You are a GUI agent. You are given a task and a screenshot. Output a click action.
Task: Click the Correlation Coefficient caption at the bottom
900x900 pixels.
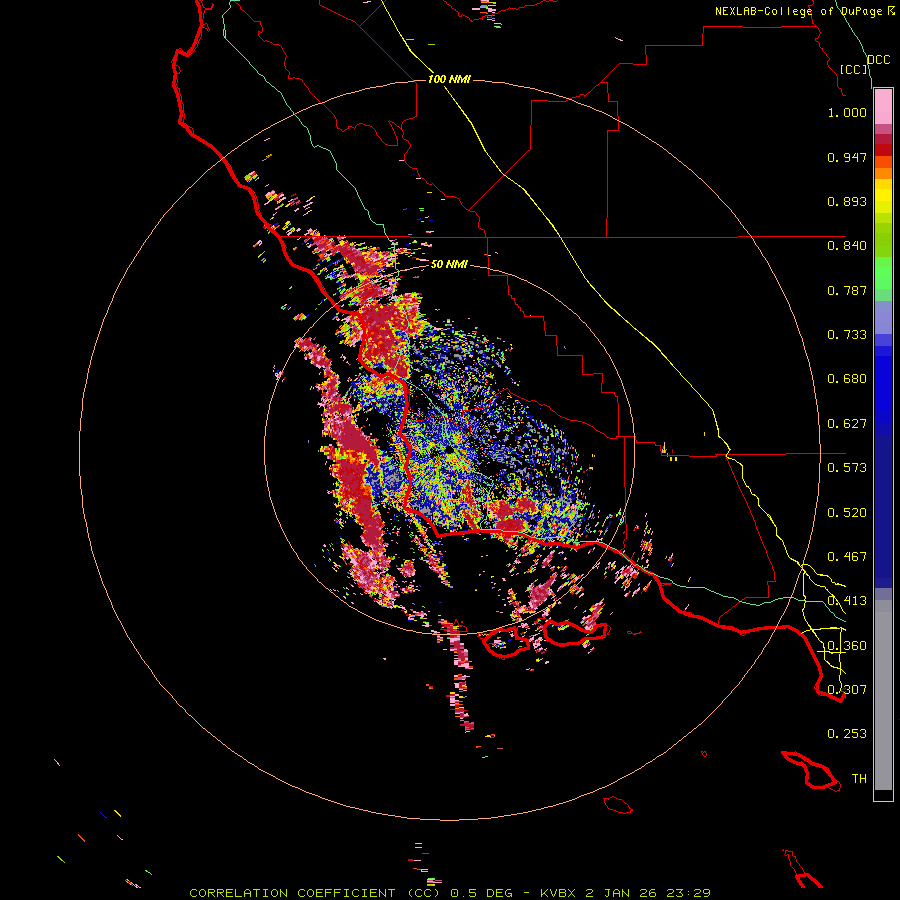450,893
